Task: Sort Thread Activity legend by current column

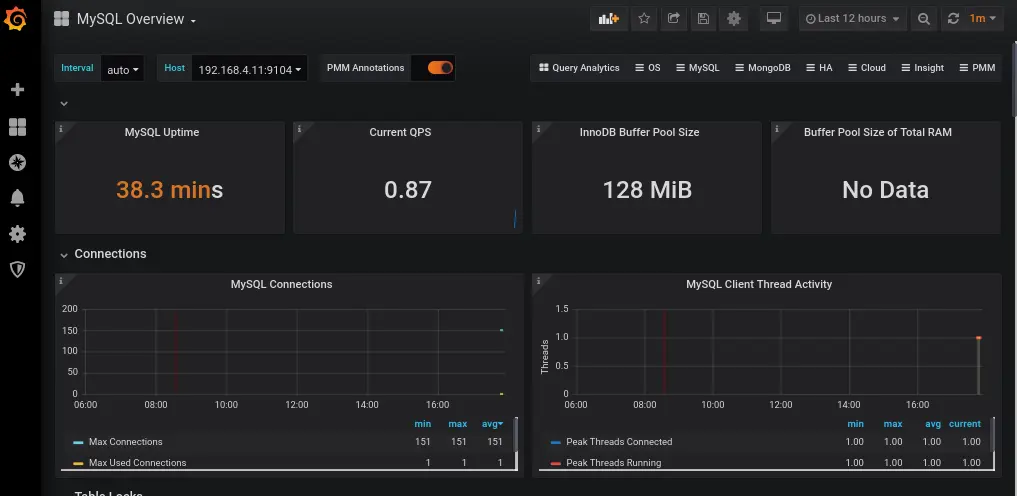Action: tap(965, 424)
